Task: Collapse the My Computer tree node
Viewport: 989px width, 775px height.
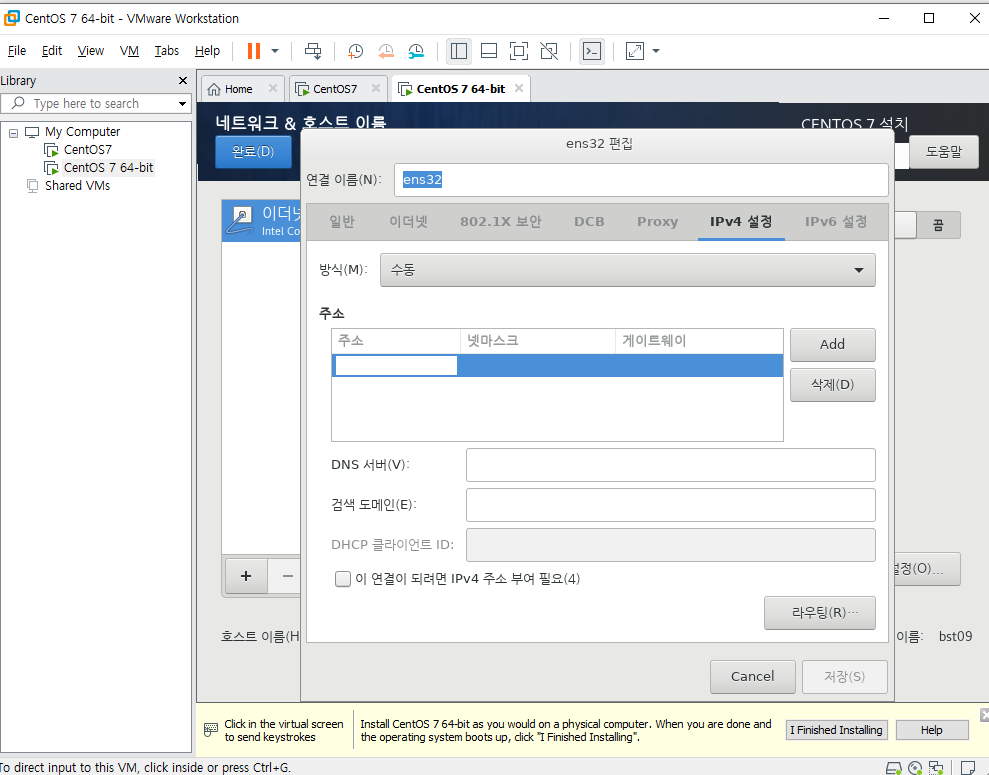Action: tap(13, 132)
